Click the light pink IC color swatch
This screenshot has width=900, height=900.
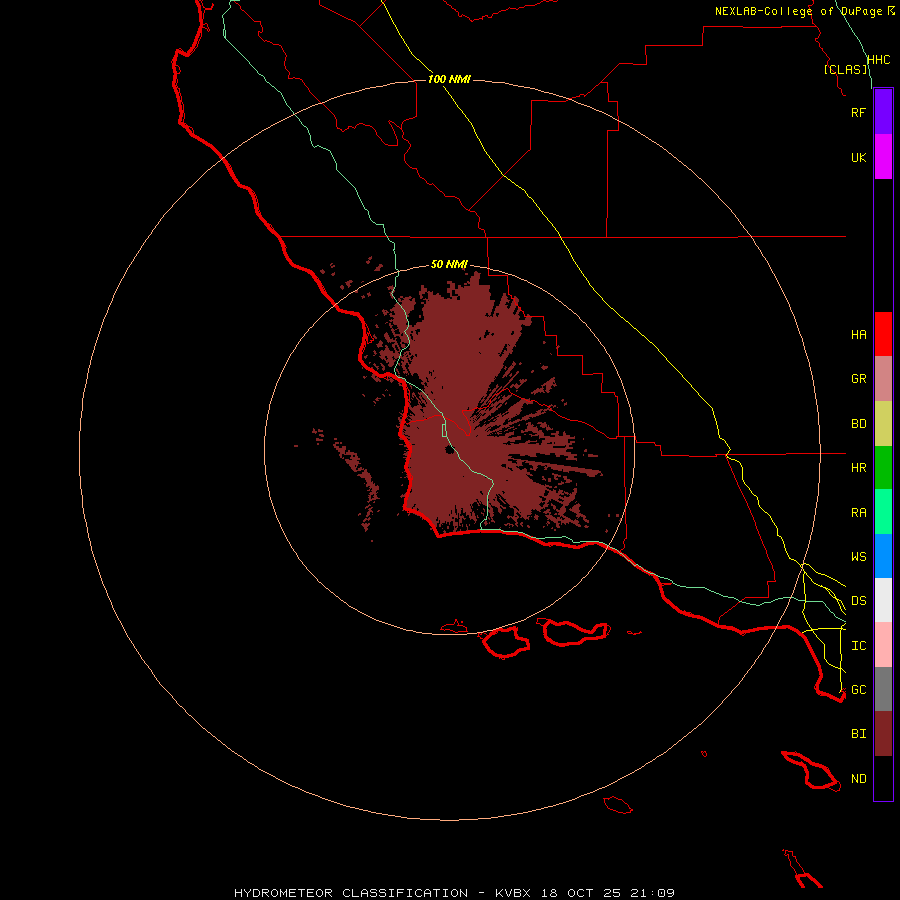coord(883,645)
